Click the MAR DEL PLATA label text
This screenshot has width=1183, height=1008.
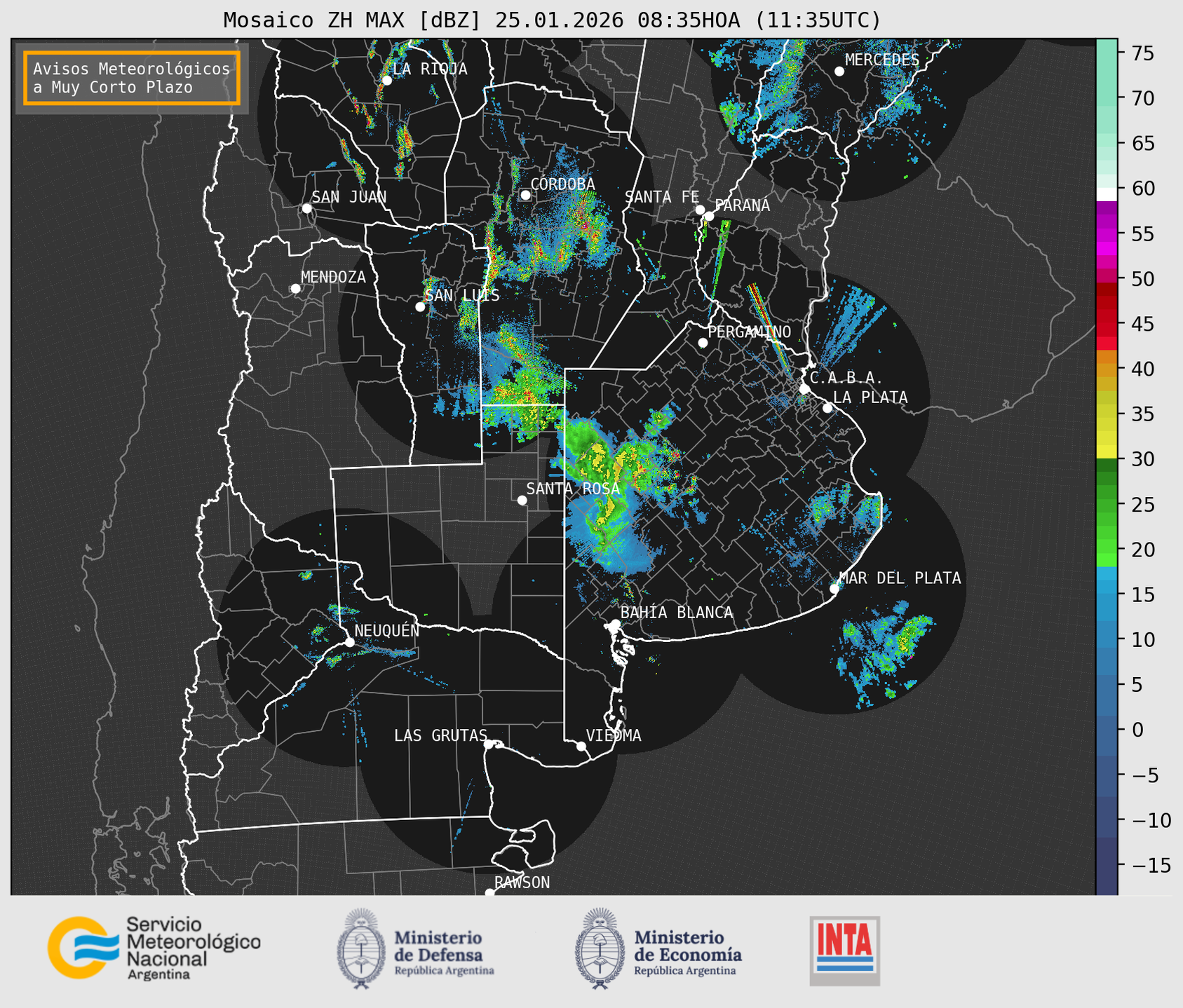coord(900,578)
